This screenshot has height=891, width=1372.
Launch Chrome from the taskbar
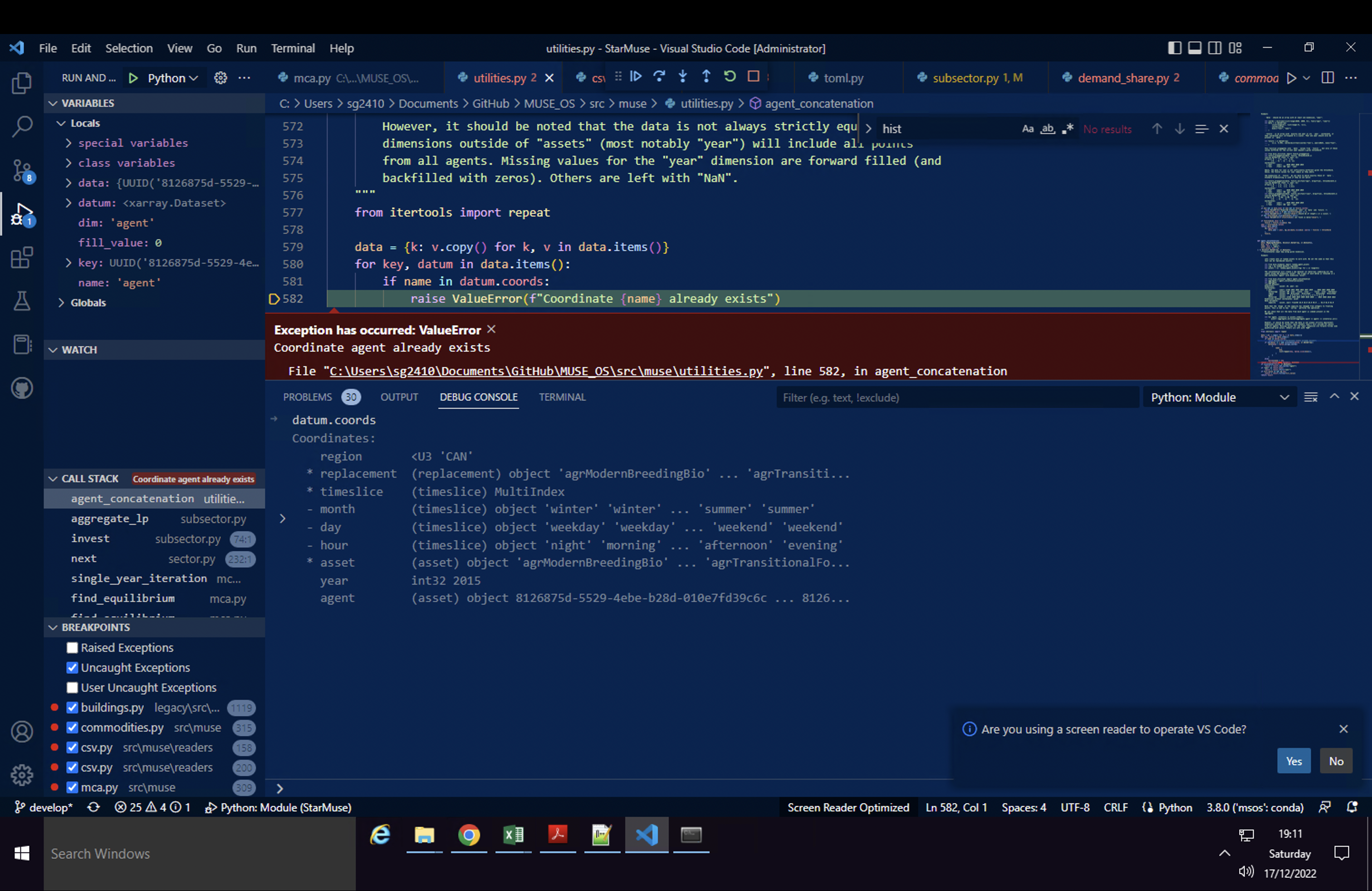tap(469, 836)
